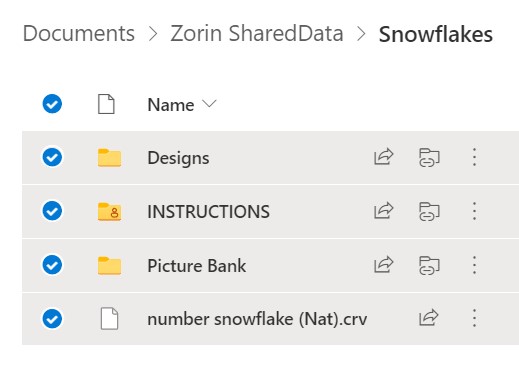Uncheck the INSTRUCTIONS folder selection
This screenshot has width=519, height=376.
click(52, 211)
